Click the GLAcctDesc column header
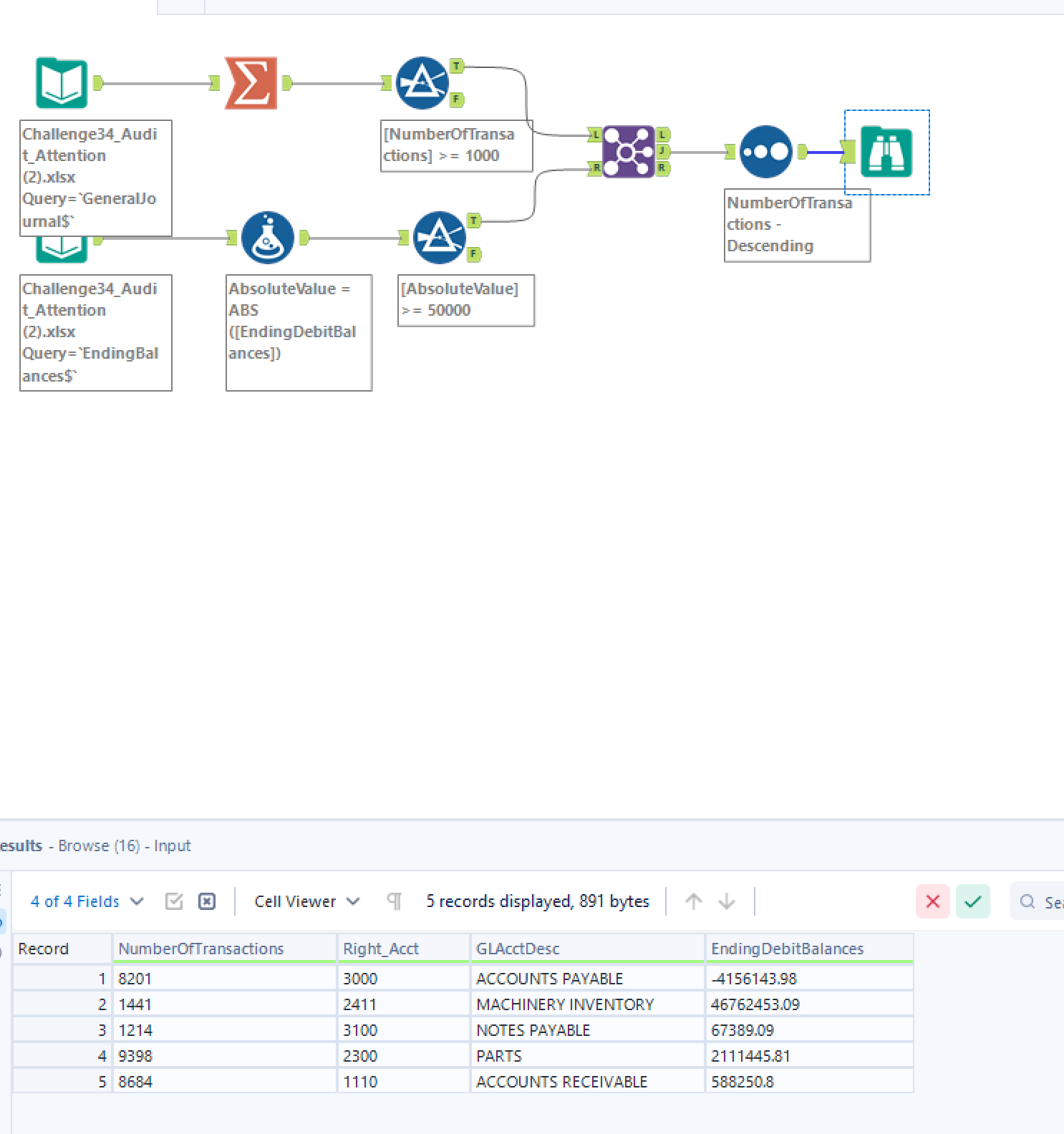This screenshot has height=1134, width=1064. pyautogui.click(x=518, y=949)
